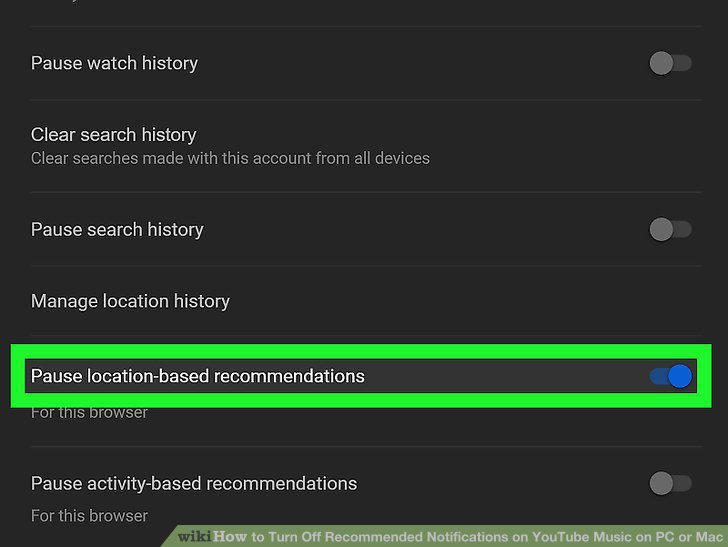Select the Pause watch history label text
The height and width of the screenshot is (547, 728).
coord(114,63)
